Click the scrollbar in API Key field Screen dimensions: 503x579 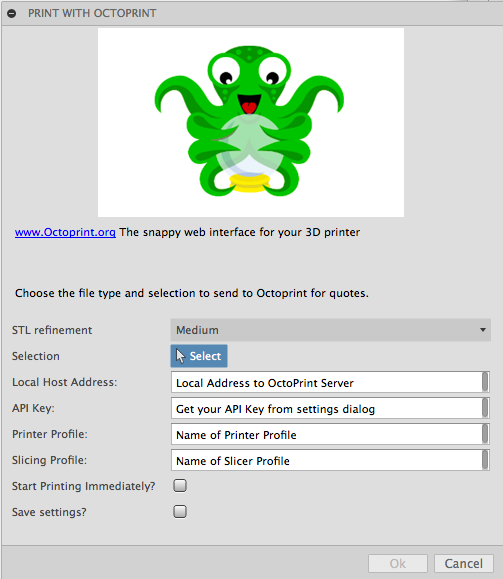point(485,408)
